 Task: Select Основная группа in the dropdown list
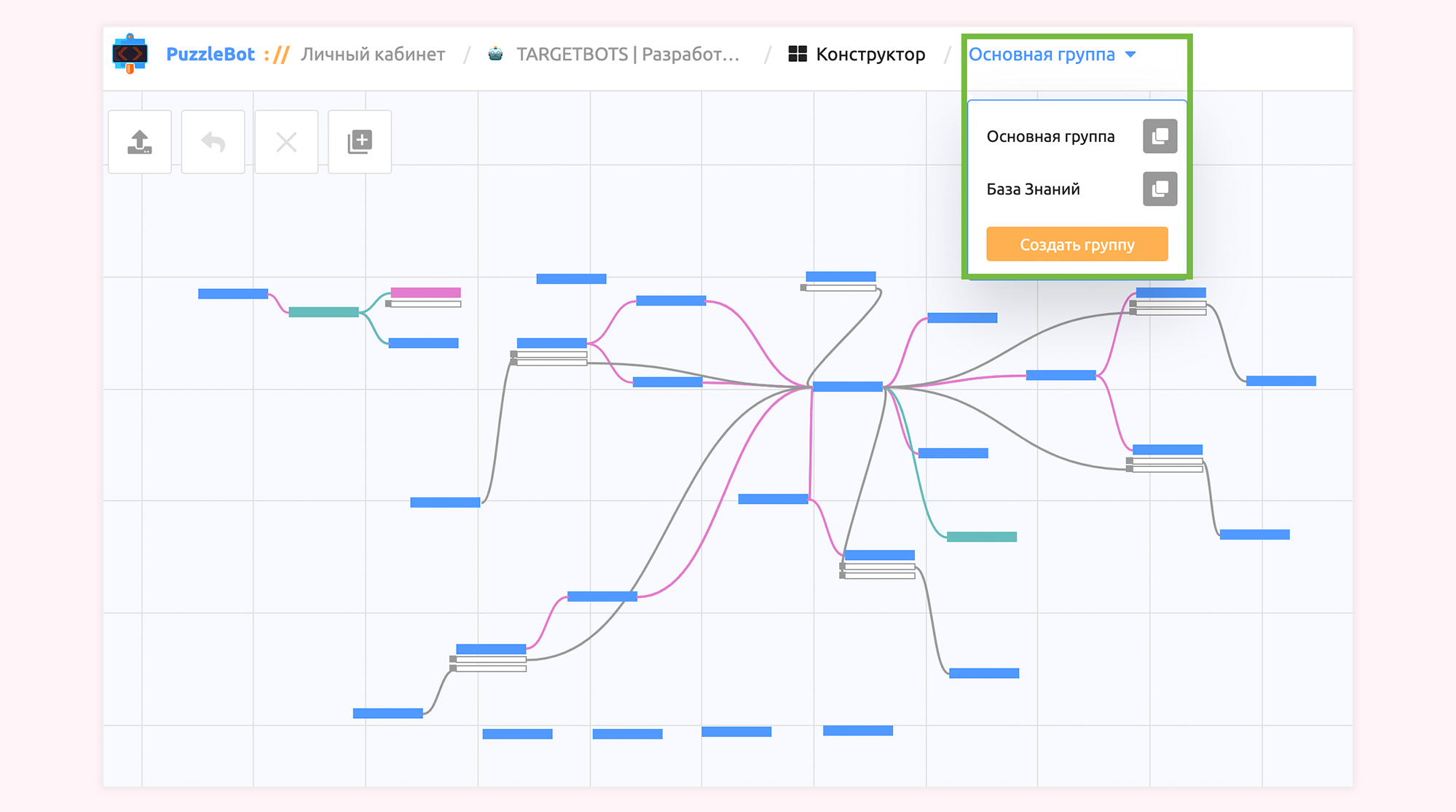click(x=1050, y=137)
